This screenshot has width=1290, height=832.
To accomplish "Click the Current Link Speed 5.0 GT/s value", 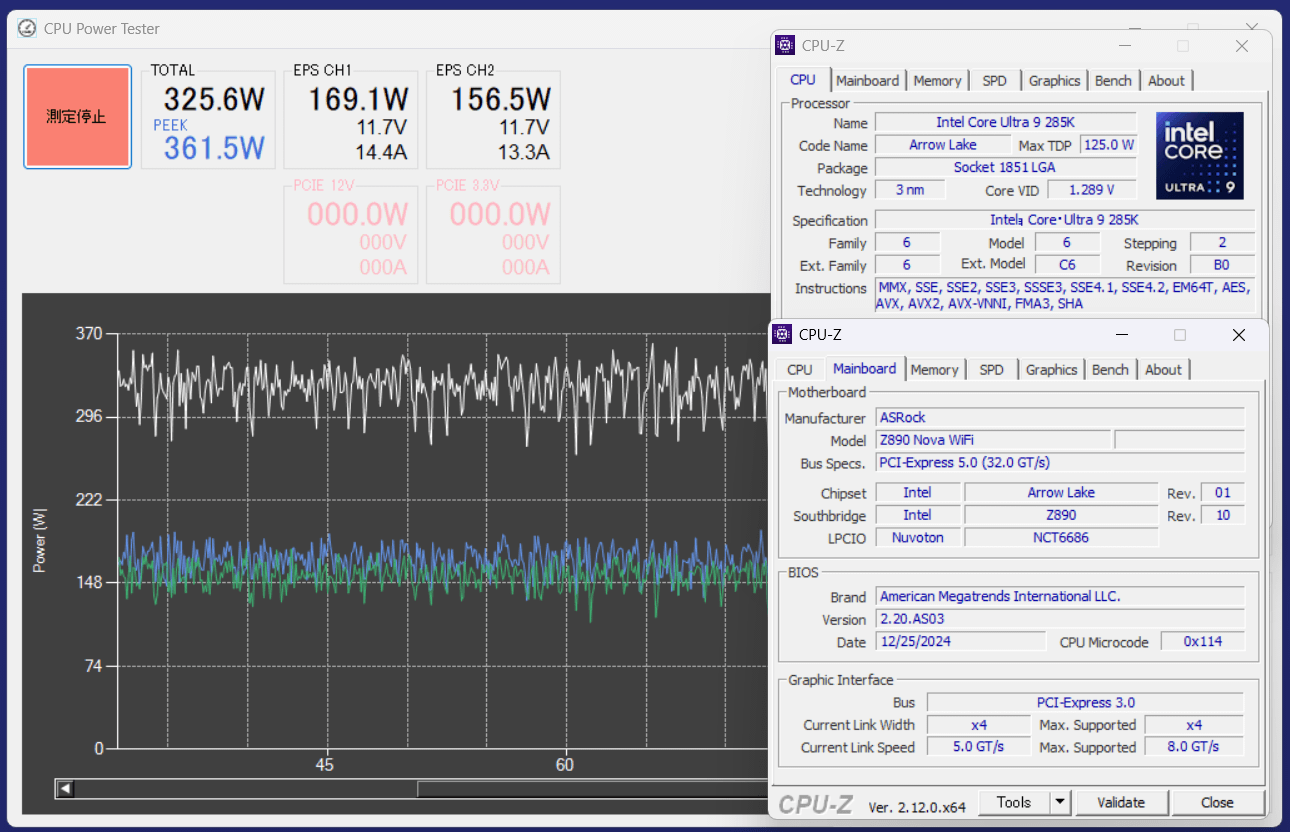I will pos(979,747).
